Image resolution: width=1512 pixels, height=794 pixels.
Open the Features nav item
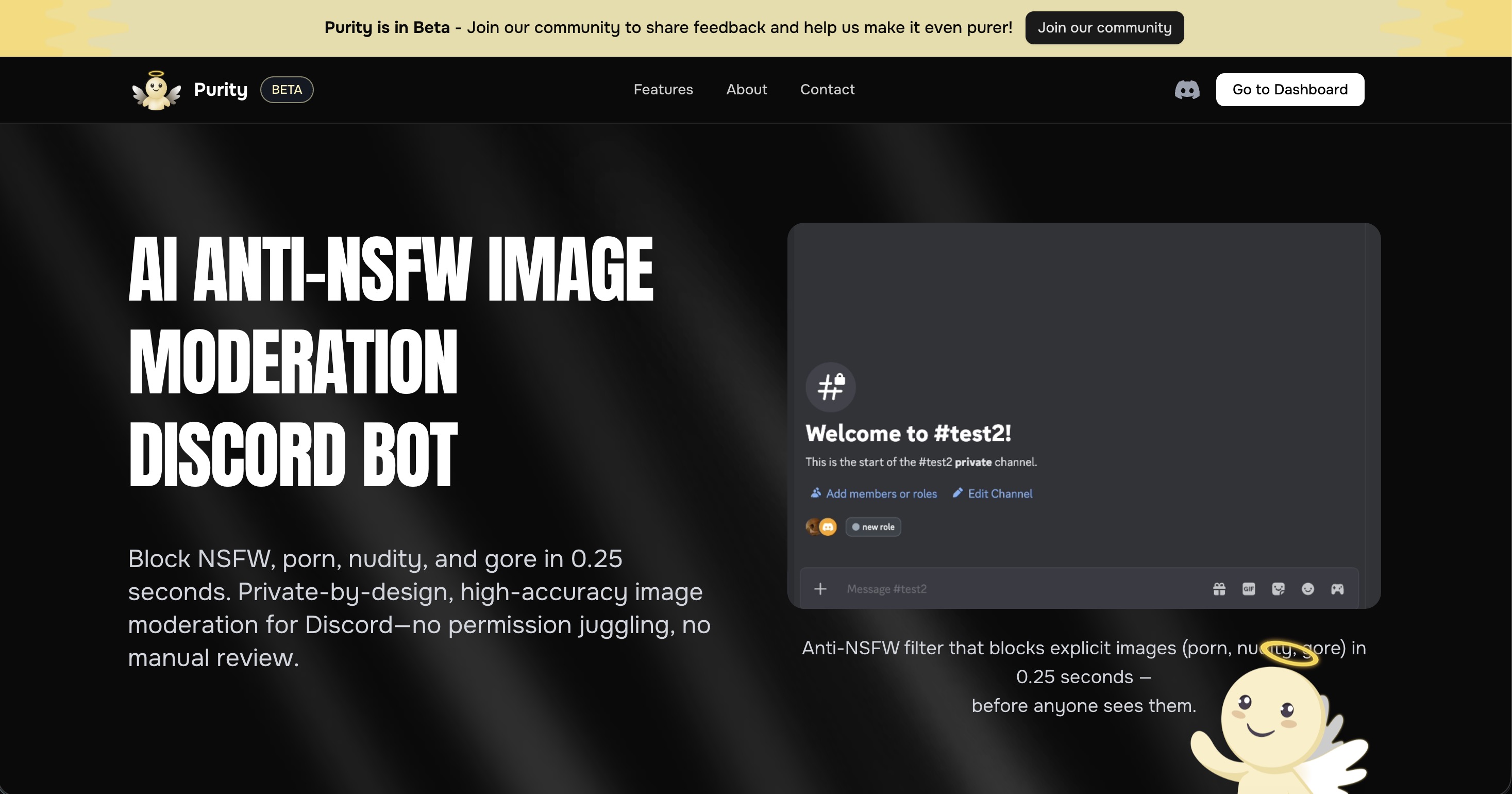click(663, 90)
